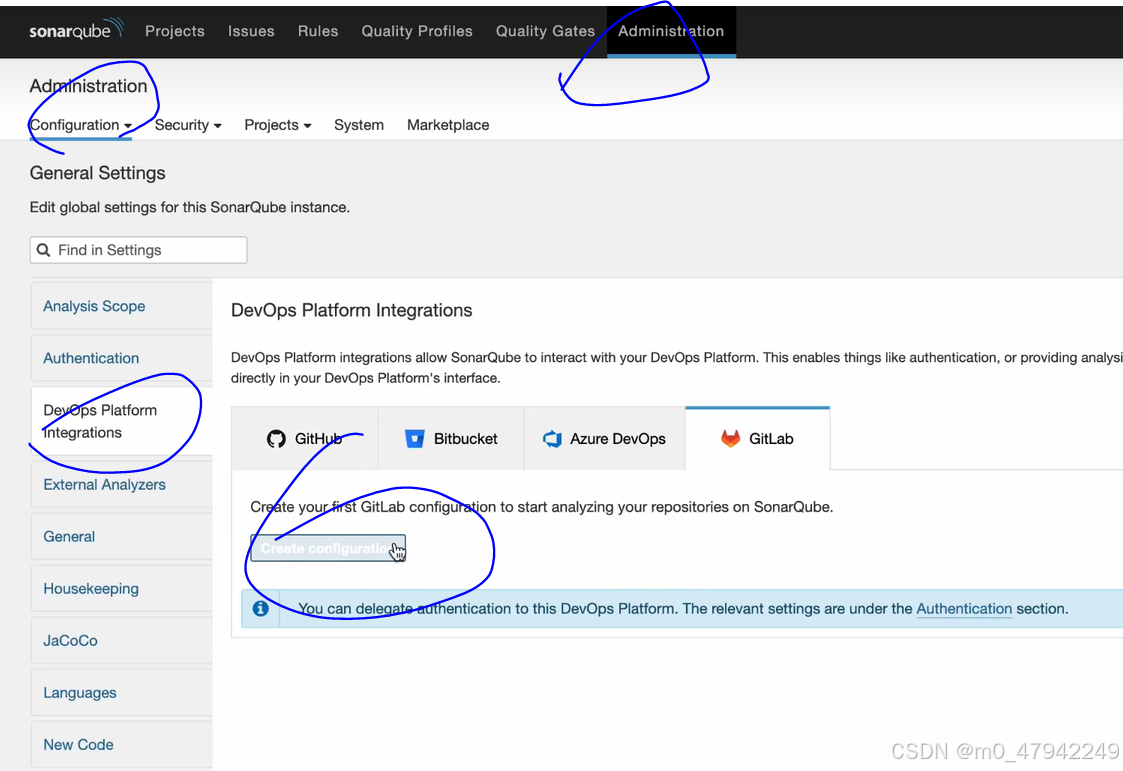Open Quality Gates
1123x771 pixels.
click(x=545, y=31)
